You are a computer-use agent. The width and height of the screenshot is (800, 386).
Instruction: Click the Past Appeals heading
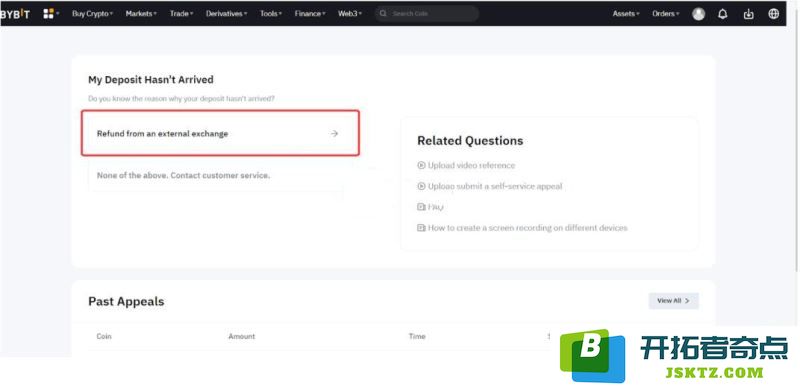pos(126,301)
